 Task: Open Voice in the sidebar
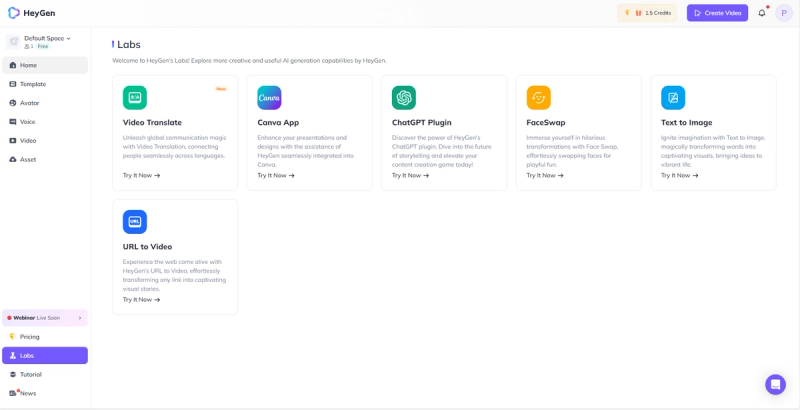[x=45, y=122]
